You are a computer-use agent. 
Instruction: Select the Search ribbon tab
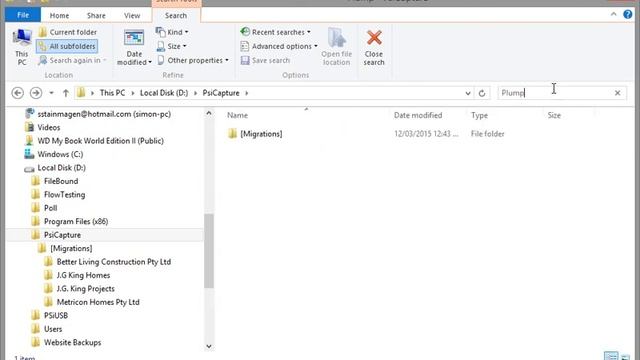coord(176,16)
